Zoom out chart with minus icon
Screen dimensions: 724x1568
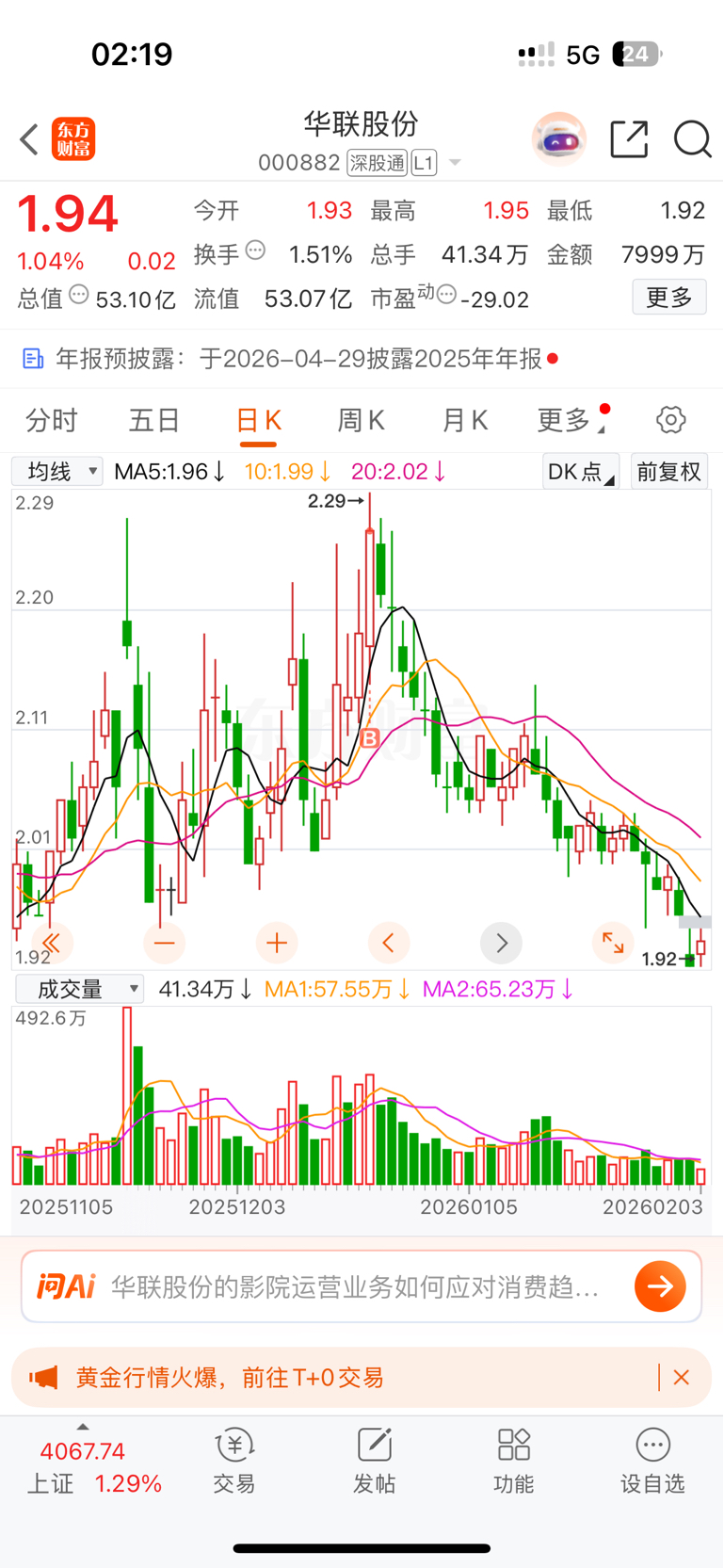tap(164, 943)
